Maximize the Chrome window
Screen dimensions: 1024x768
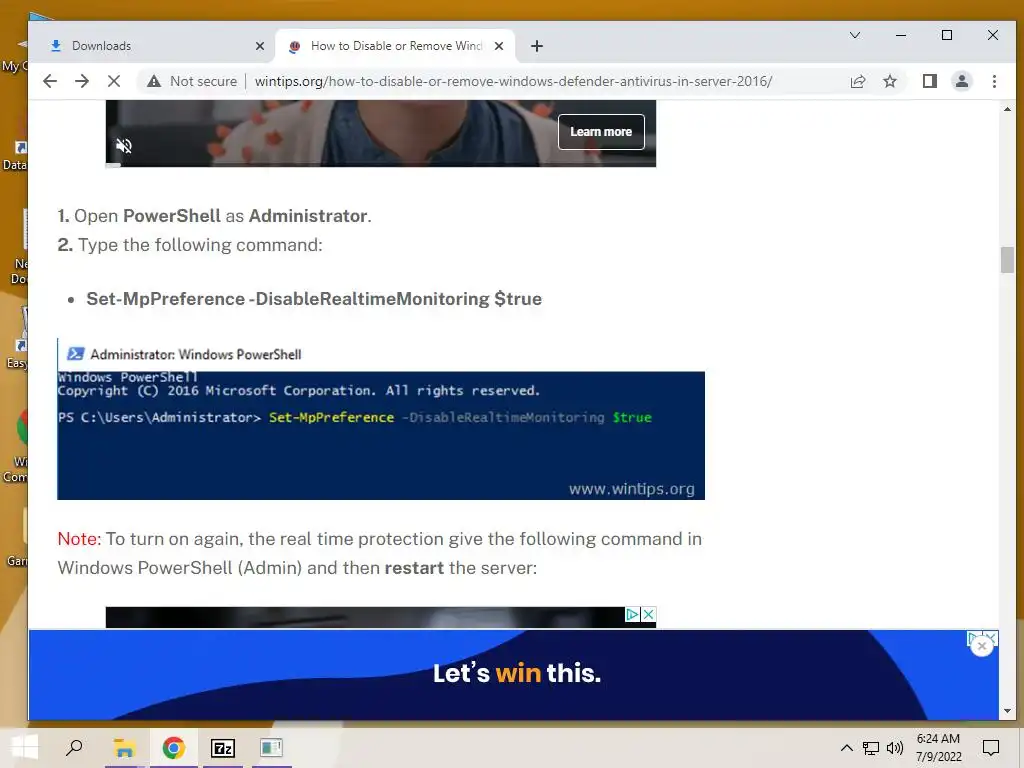(x=947, y=35)
